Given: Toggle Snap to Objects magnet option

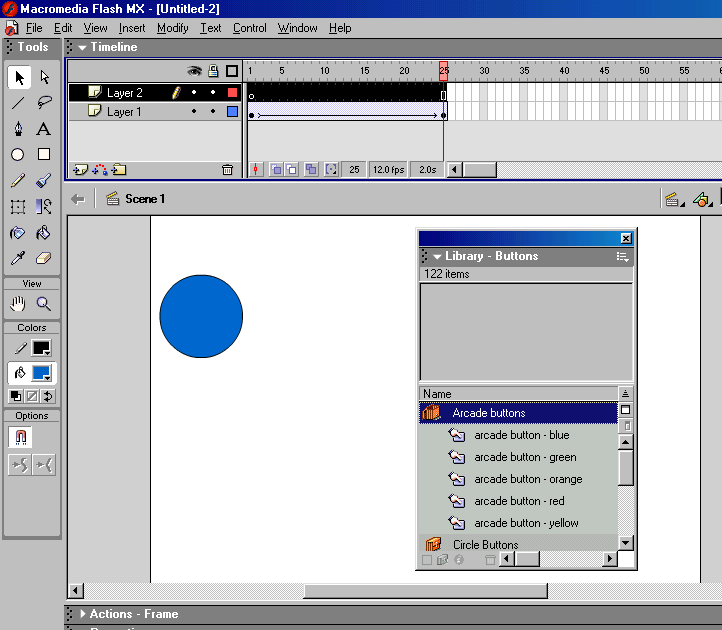Looking at the screenshot, I should [x=19, y=437].
